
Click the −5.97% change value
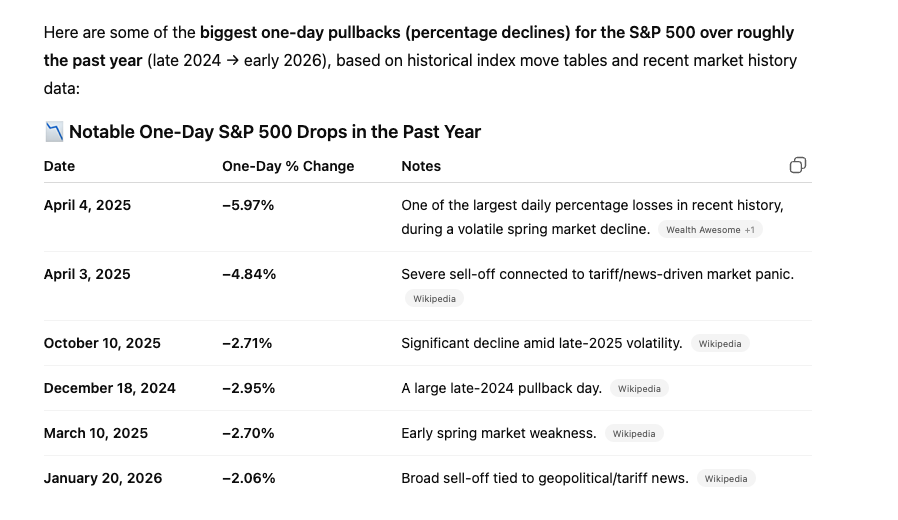coord(248,205)
